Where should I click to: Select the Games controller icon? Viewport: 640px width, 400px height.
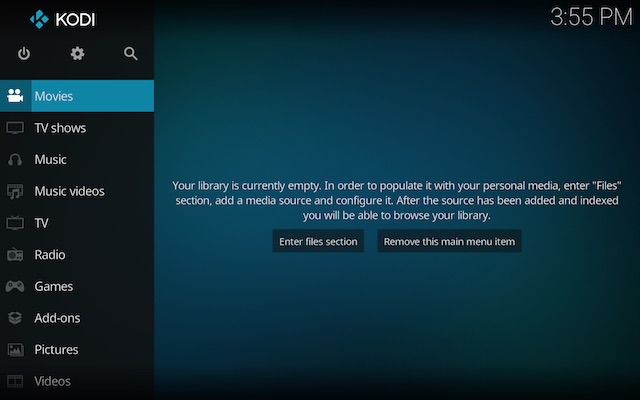[15, 286]
